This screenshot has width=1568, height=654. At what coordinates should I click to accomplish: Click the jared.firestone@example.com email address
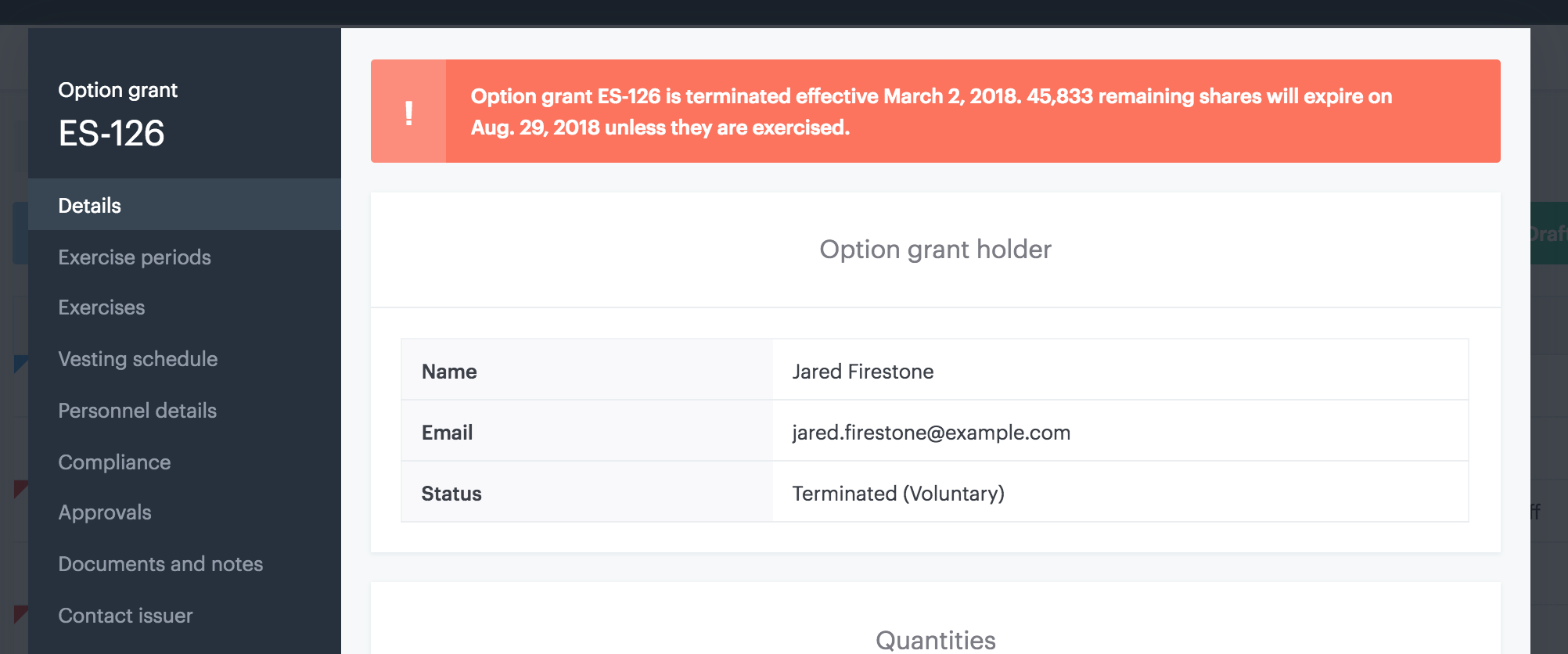(x=931, y=433)
